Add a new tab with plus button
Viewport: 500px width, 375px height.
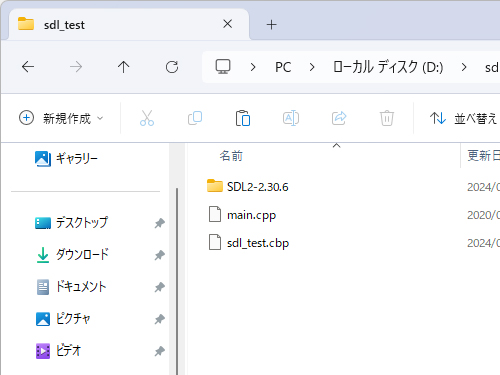coord(271,25)
